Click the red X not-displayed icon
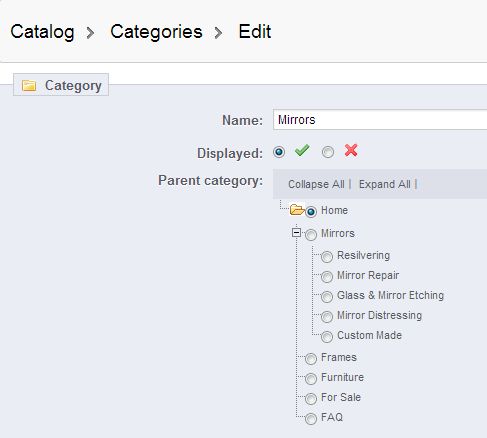The width and height of the screenshot is (487, 438). (x=351, y=150)
